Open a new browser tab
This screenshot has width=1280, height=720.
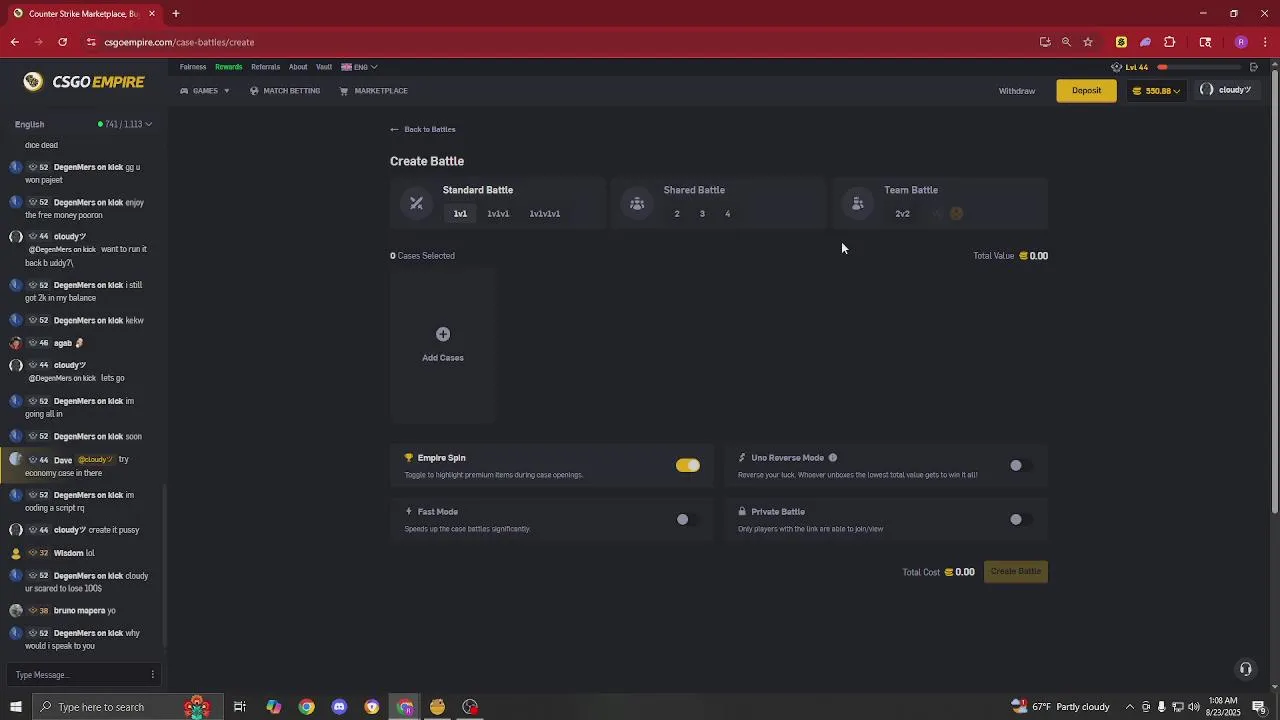(175, 13)
